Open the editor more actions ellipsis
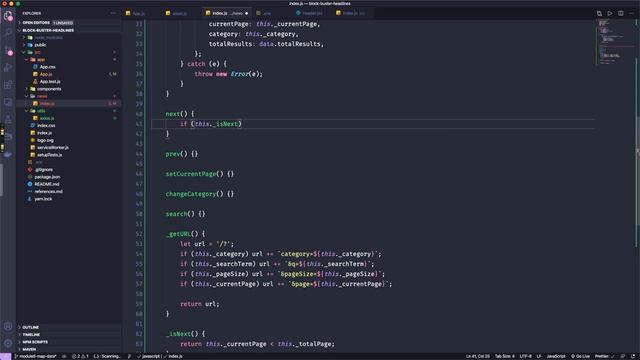The height and width of the screenshot is (360, 640). click(631, 13)
